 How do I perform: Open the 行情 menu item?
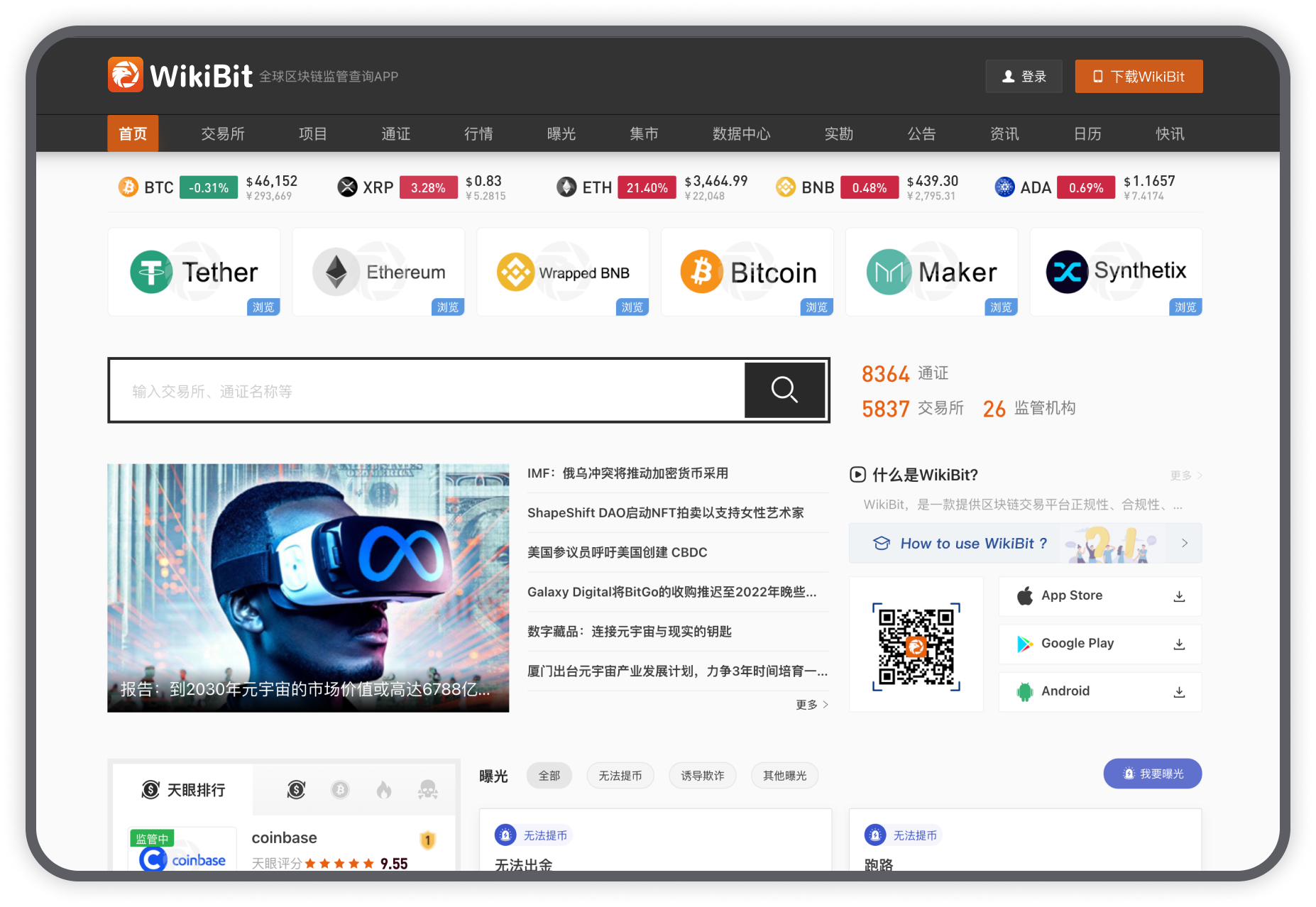click(478, 133)
